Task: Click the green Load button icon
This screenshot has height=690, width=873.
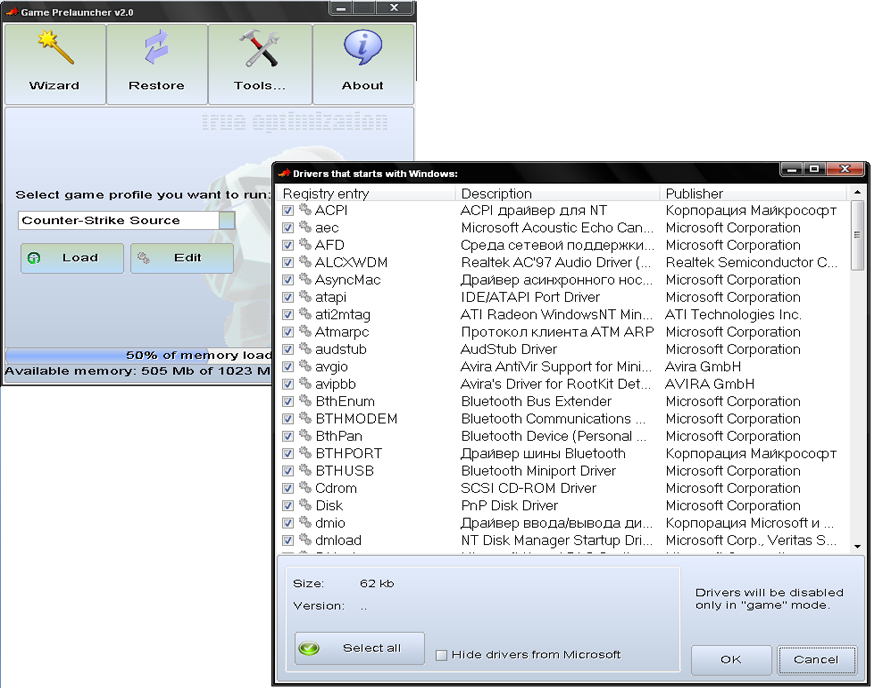Action: tap(34, 258)
